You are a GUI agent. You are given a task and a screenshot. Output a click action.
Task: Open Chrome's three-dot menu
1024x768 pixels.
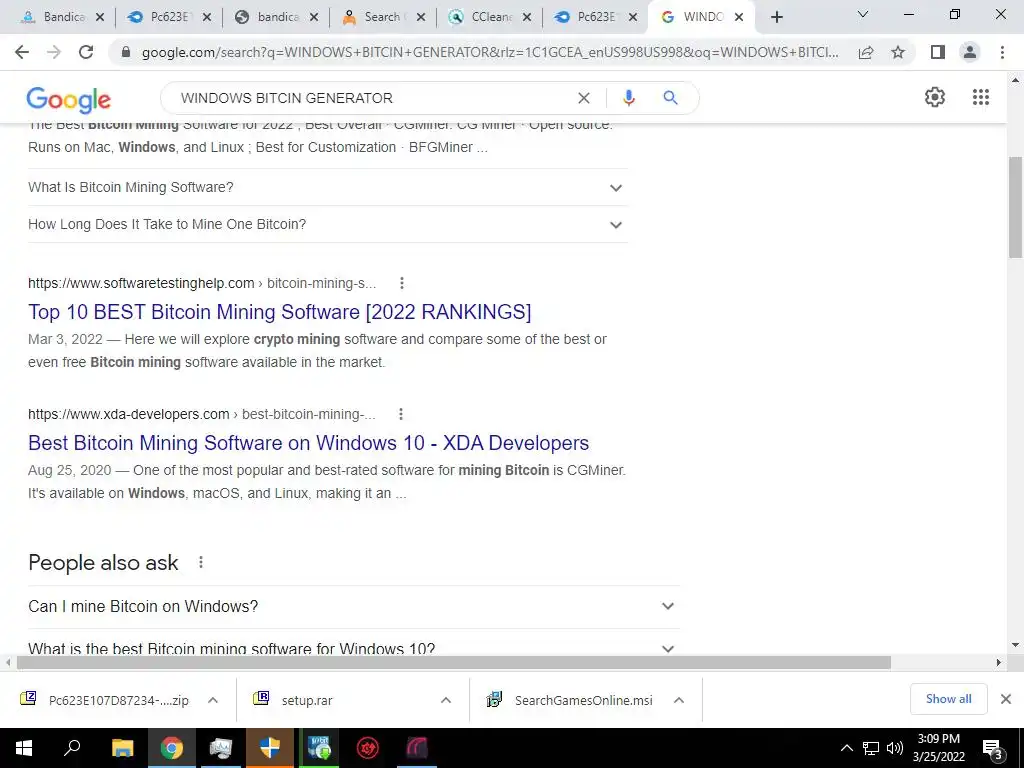tap(1002, 52)
